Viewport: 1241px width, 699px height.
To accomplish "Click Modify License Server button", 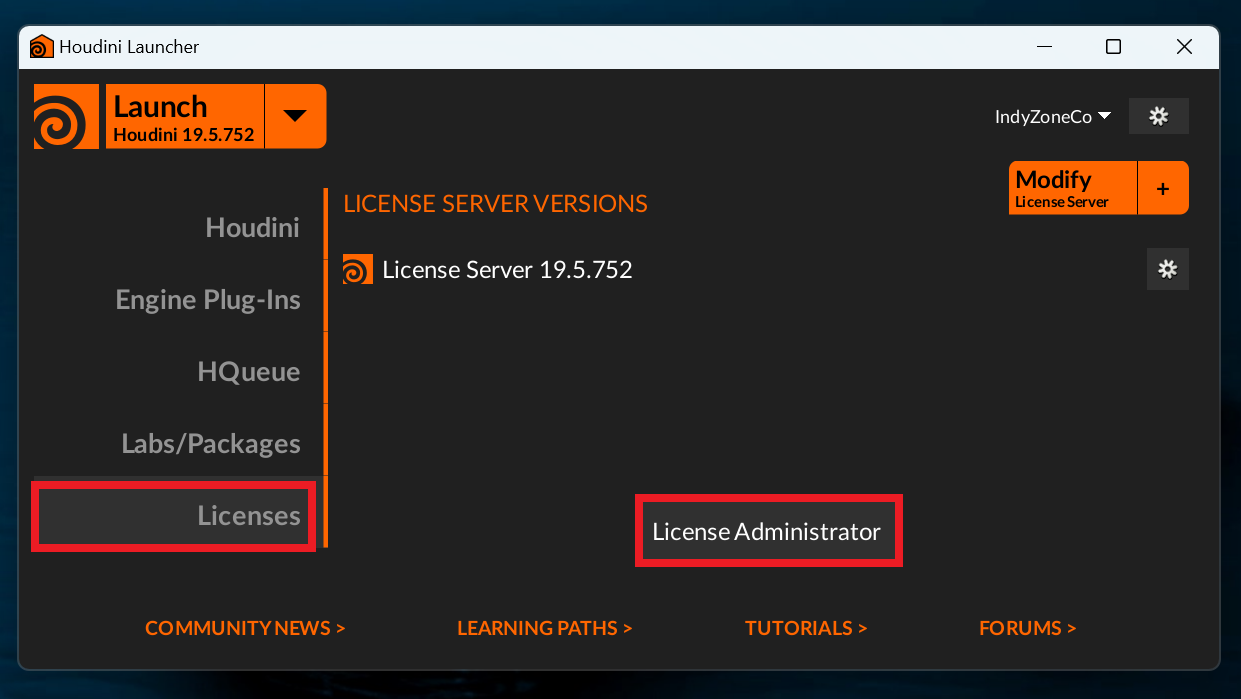I will tap(1072, 188).
